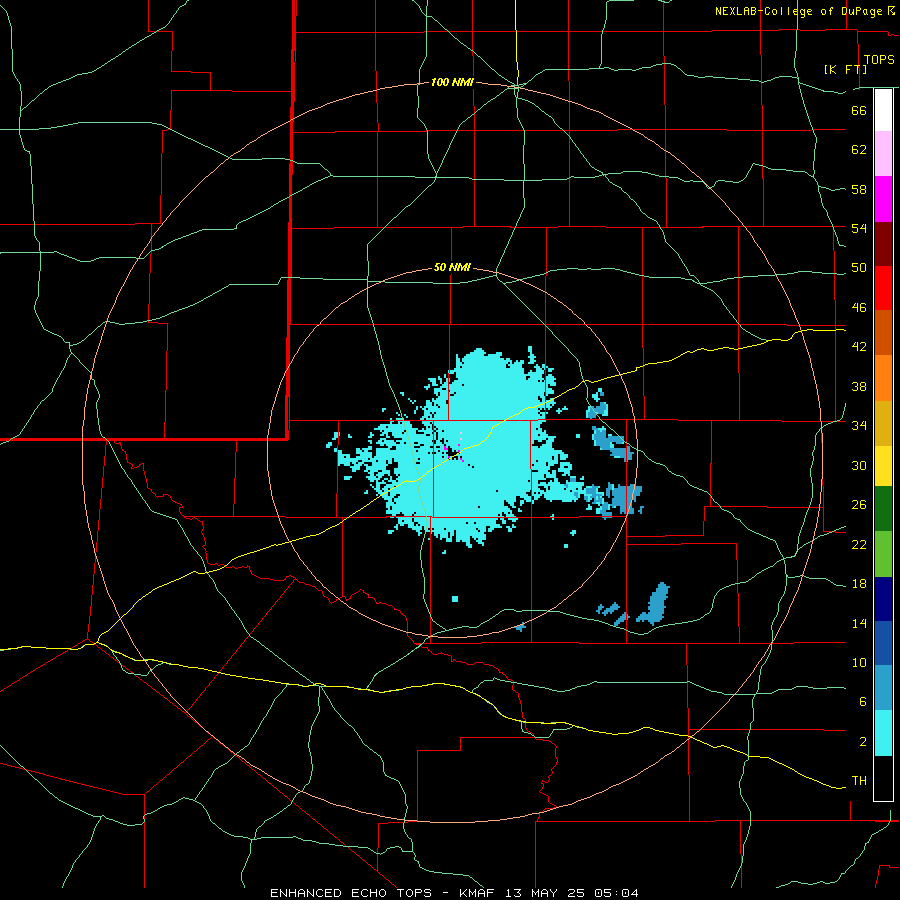This screenshot has height=900, width=900.
Task: Click the dark green 26-30 kft swatch
Action: [x=883, y=509]
